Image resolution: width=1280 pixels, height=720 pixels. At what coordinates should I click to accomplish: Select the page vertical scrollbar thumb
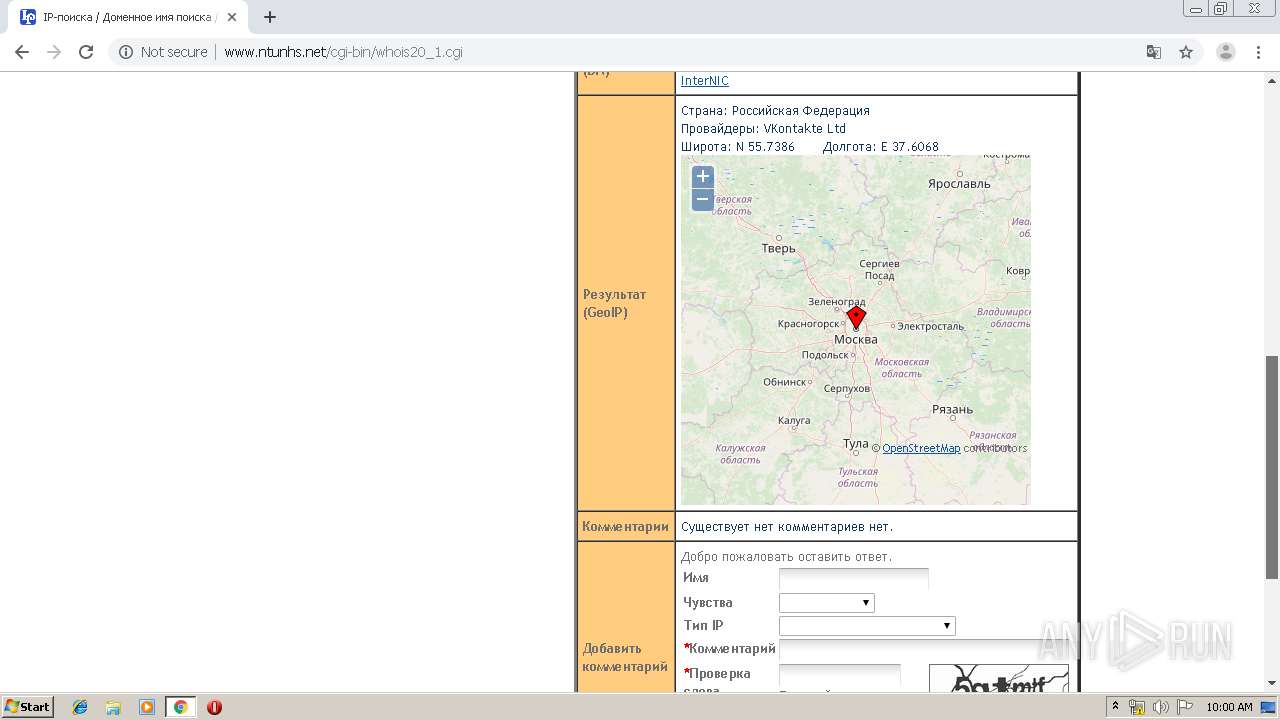(x=1272, y=467)
